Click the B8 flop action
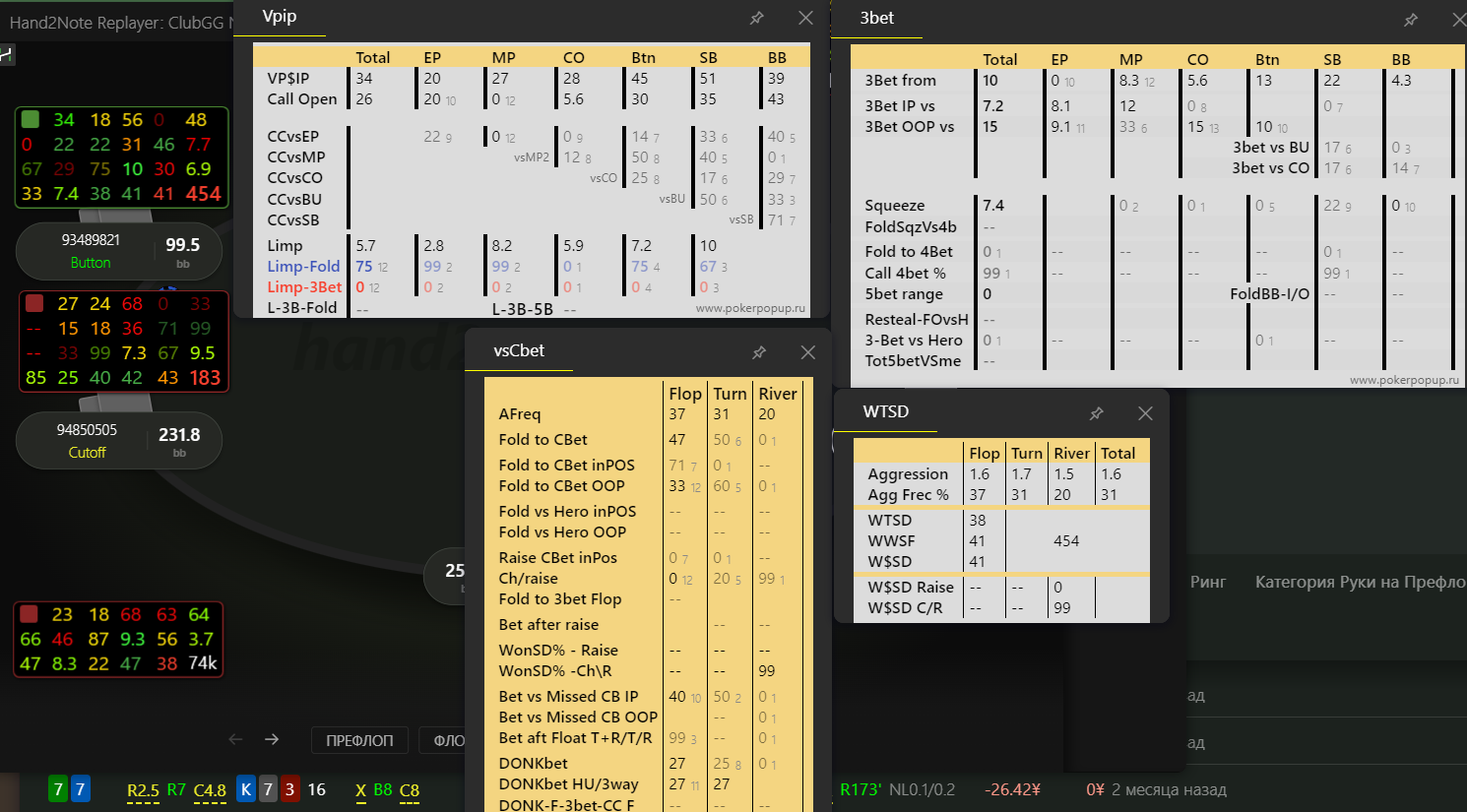The image size is (1467, 812). [383, 789]
